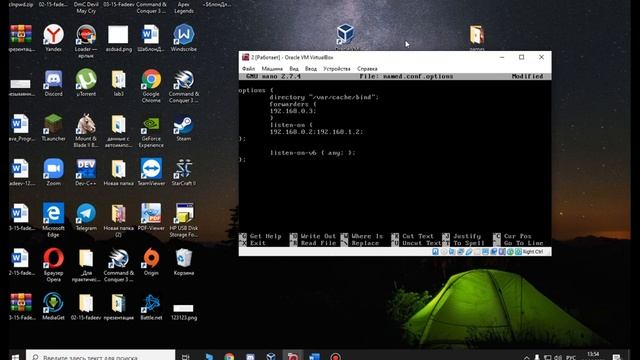Viewport: 640px width, 360px height.
Task: Select the asdsad.png file on desktop
Action: (x=119, y=38)
